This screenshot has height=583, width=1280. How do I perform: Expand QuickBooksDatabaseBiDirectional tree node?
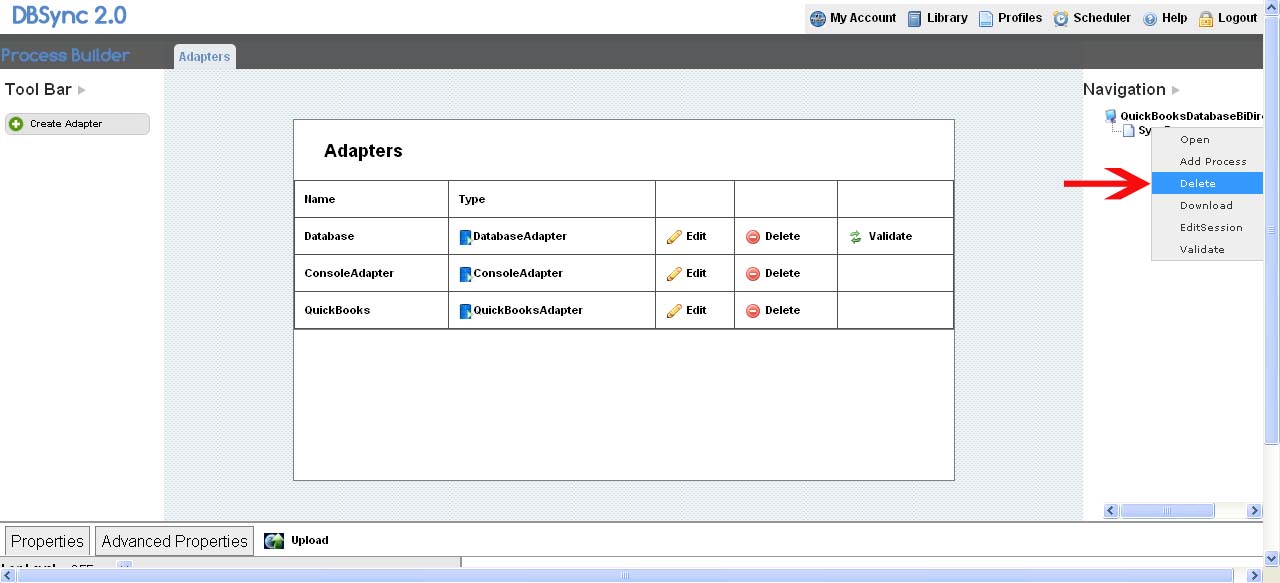1110,117
